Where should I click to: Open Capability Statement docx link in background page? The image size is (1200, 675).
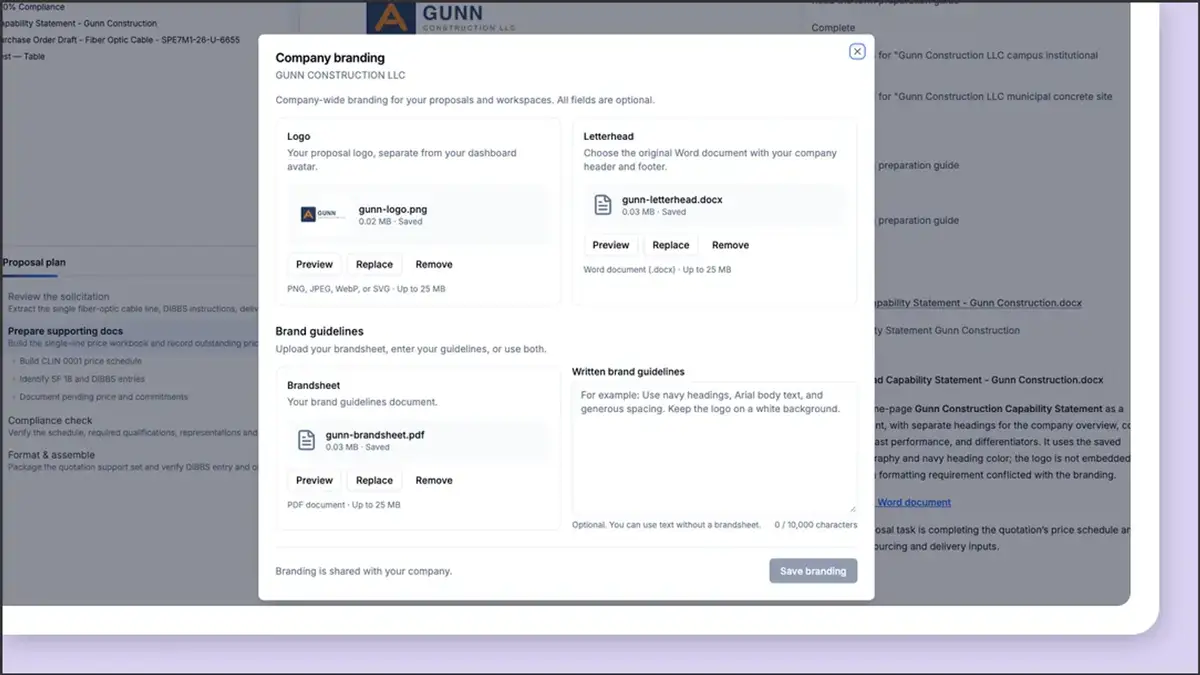(979, 303)
